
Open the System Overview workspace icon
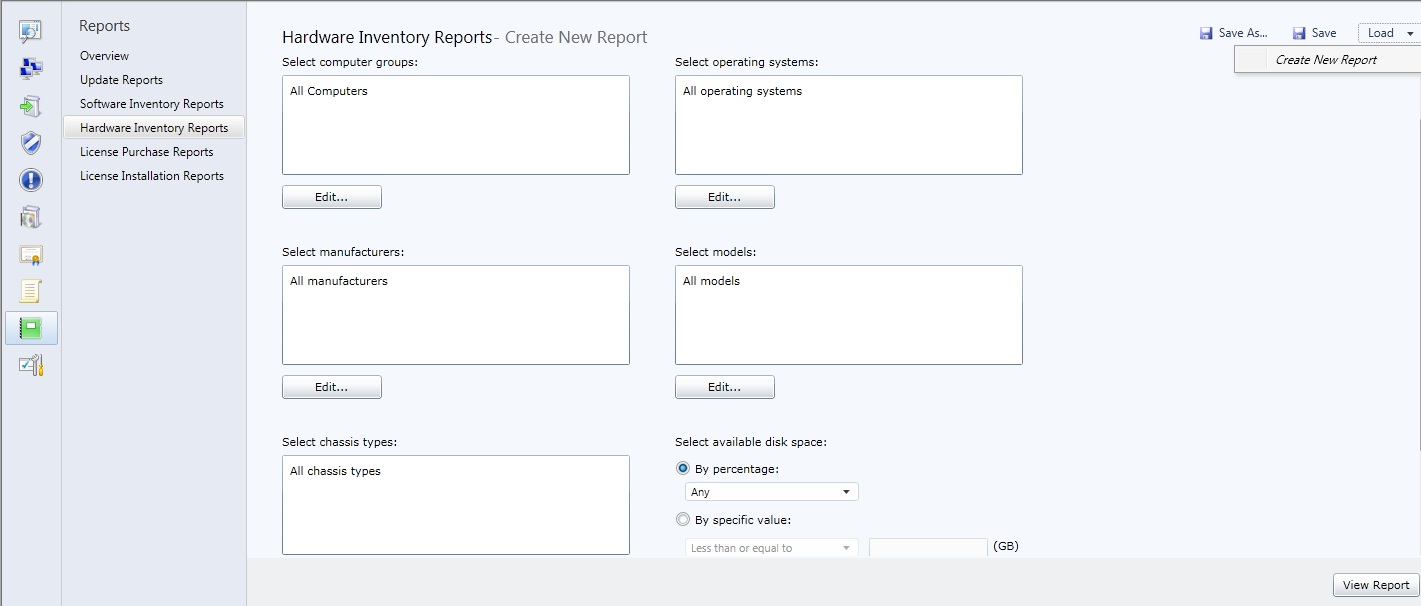[30, 31]
